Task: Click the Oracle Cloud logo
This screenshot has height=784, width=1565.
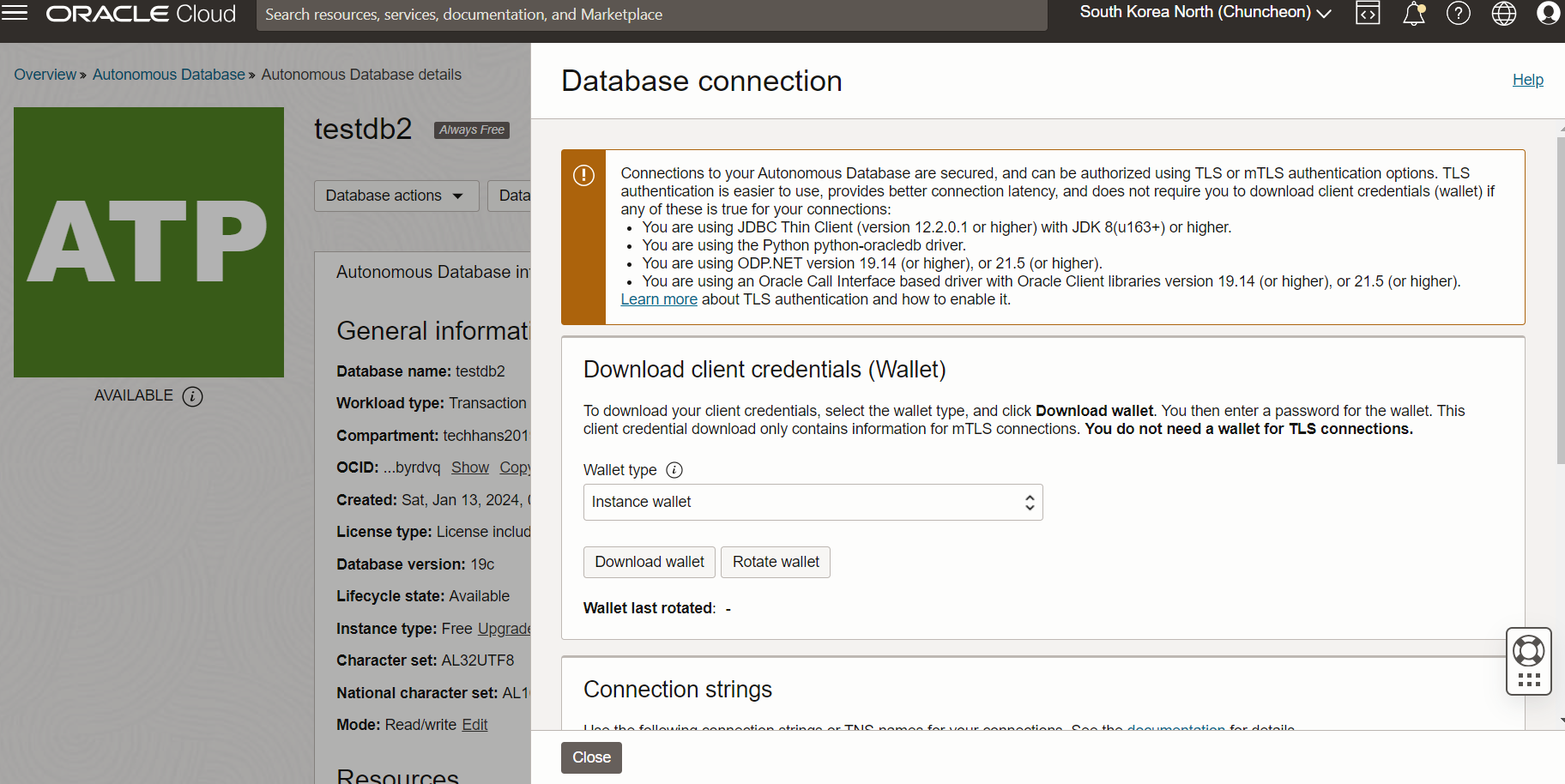Action: click(x=141, y=14)
